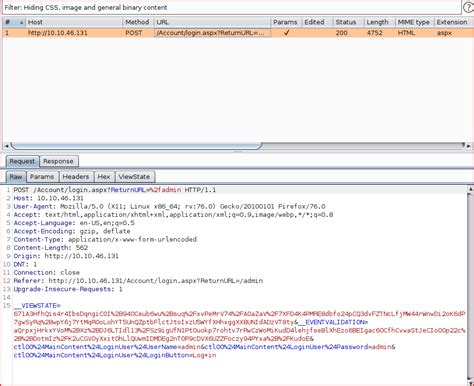
Task: Open the Hex view tab
Action: tap(104, 177)
